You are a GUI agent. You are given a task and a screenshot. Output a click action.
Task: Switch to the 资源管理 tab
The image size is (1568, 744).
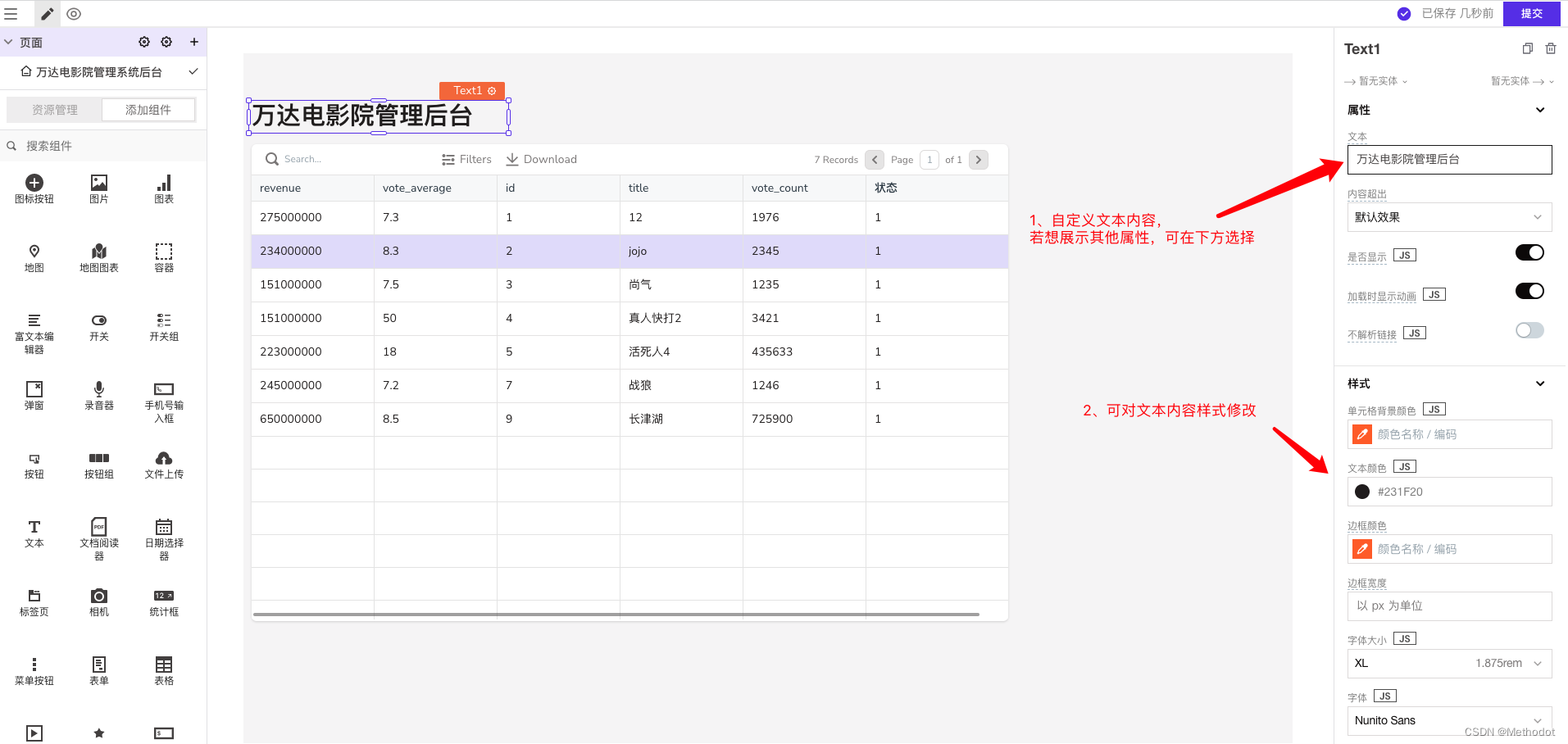coord(55,110)
